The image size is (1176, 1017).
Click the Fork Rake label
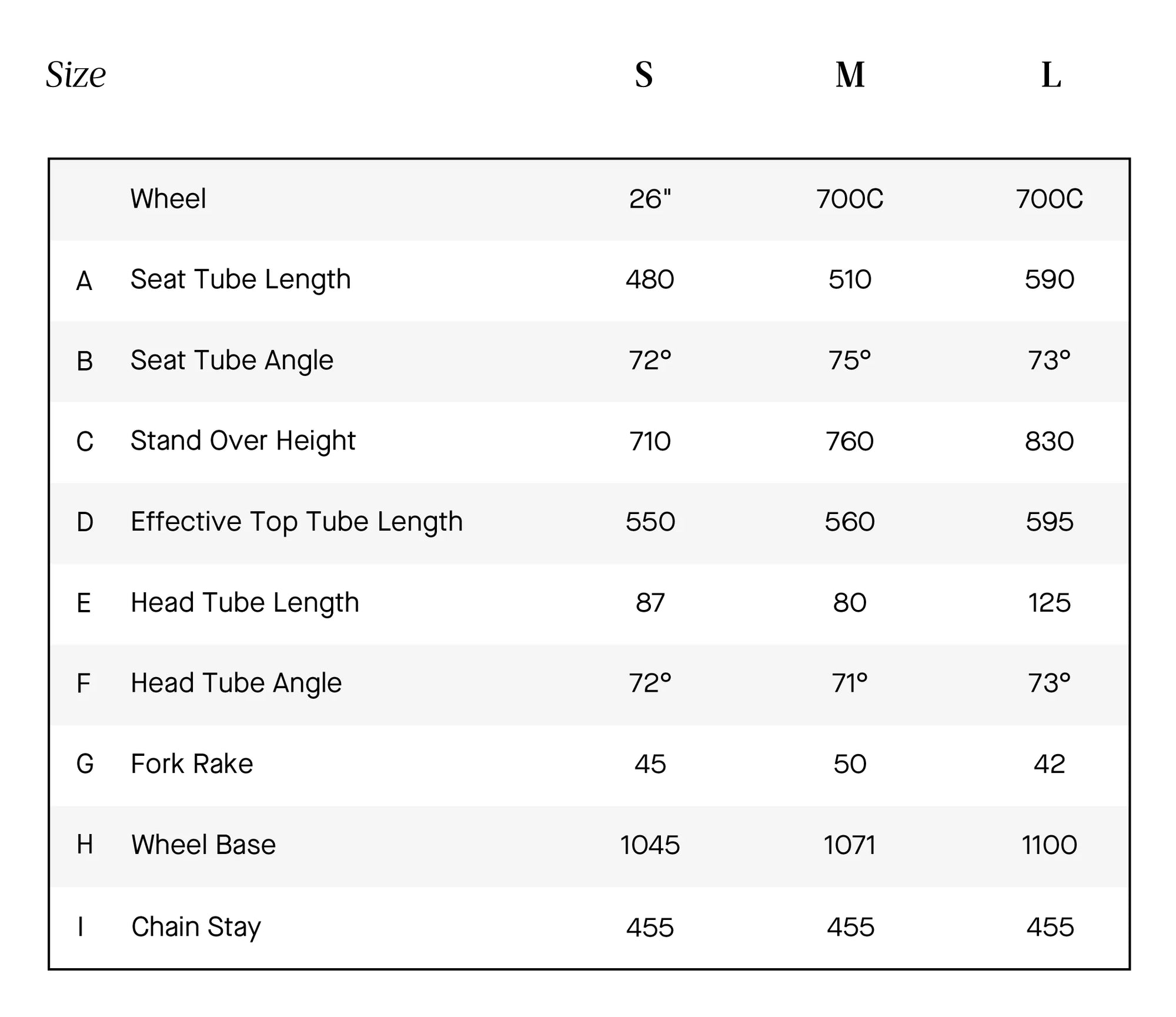tap(192, 764)
